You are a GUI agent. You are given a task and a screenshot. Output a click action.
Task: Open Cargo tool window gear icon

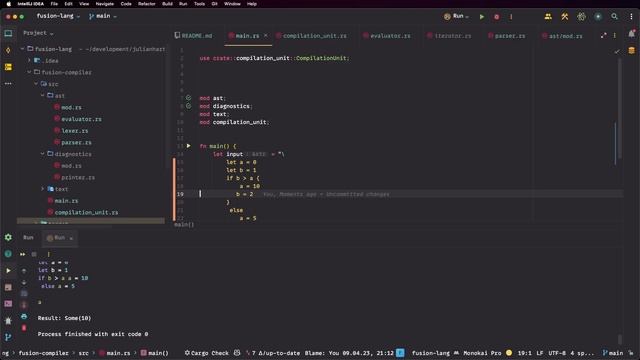[x=8, y=237]
